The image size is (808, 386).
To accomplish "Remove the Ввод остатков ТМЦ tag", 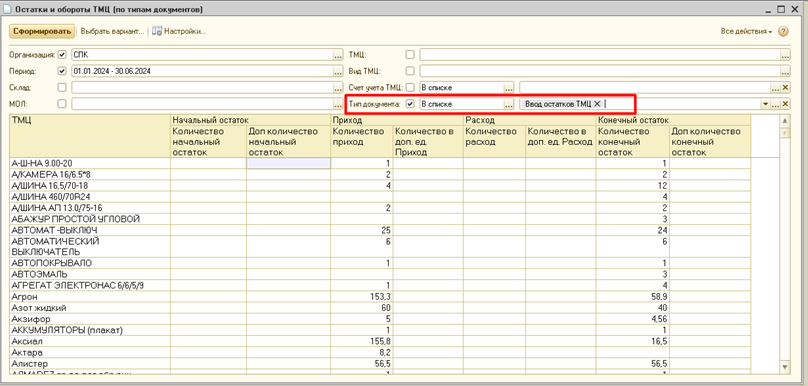I will tap(597, 104).
